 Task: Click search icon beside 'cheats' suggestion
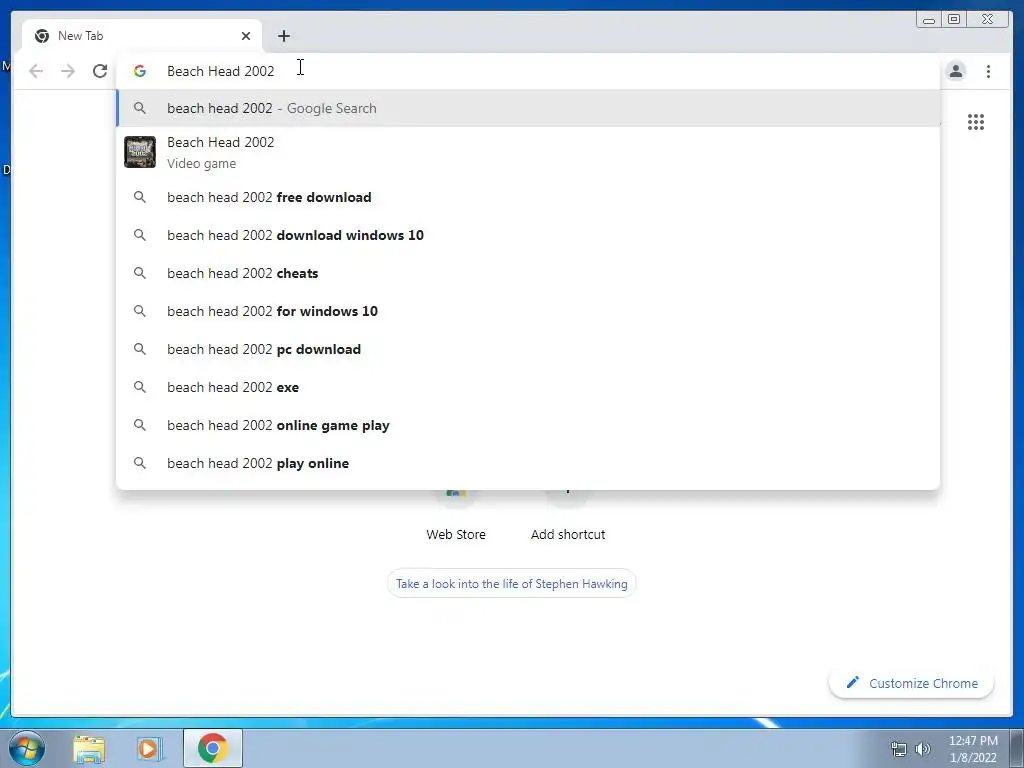pos(140,273)
